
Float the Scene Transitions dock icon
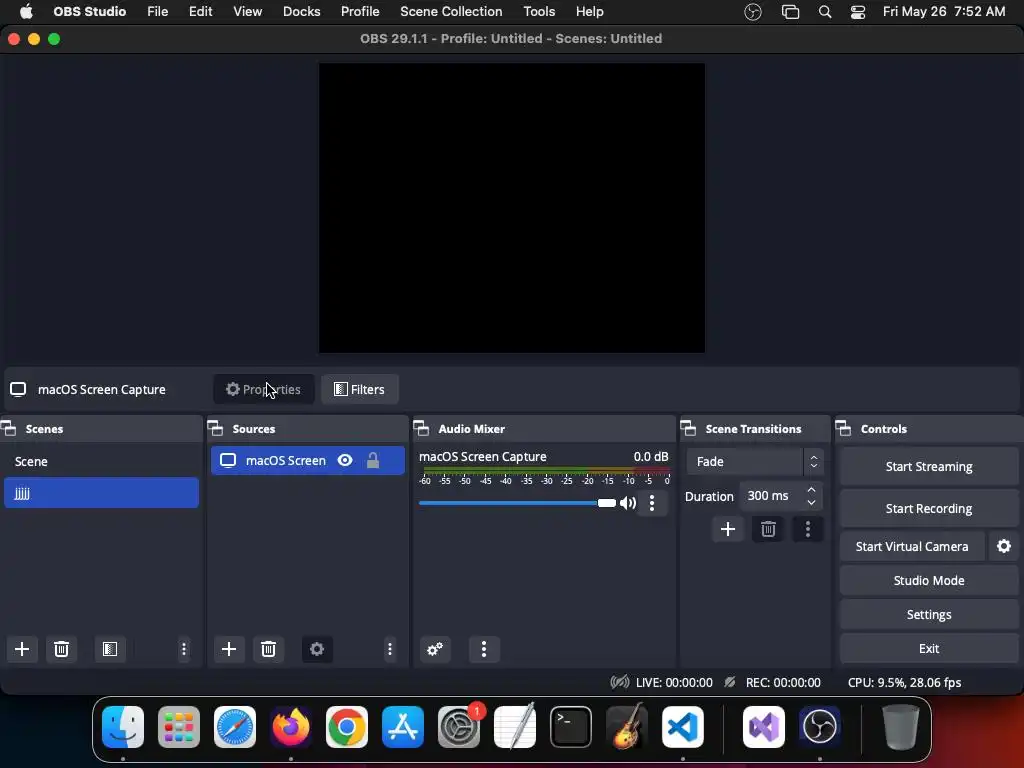click(x=688, y=429)
